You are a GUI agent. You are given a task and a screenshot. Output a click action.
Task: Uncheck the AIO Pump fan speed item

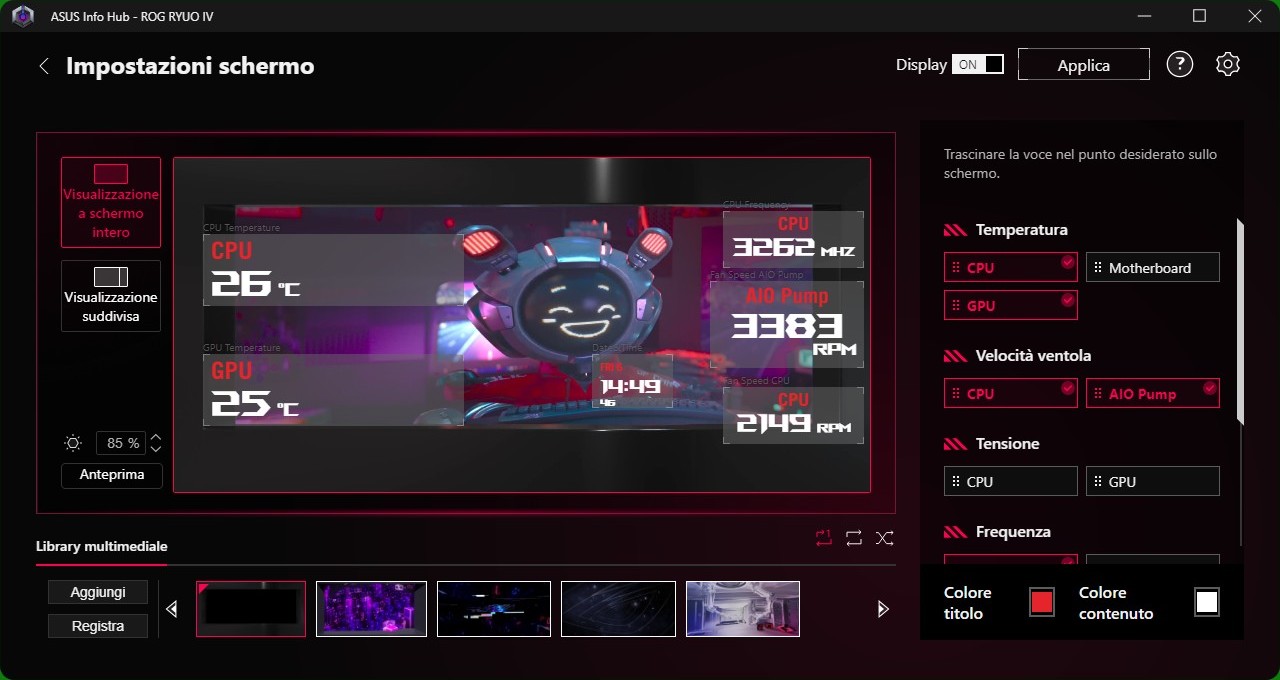[1152, 393]
